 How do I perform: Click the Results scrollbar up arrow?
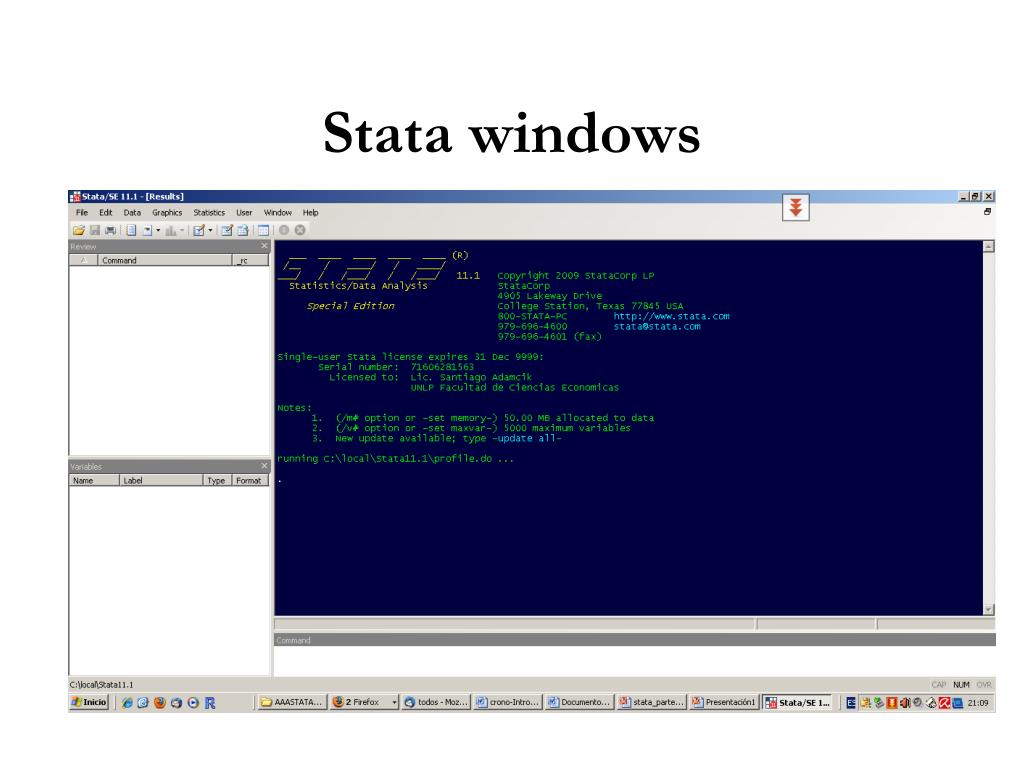(x=988, y=247)
